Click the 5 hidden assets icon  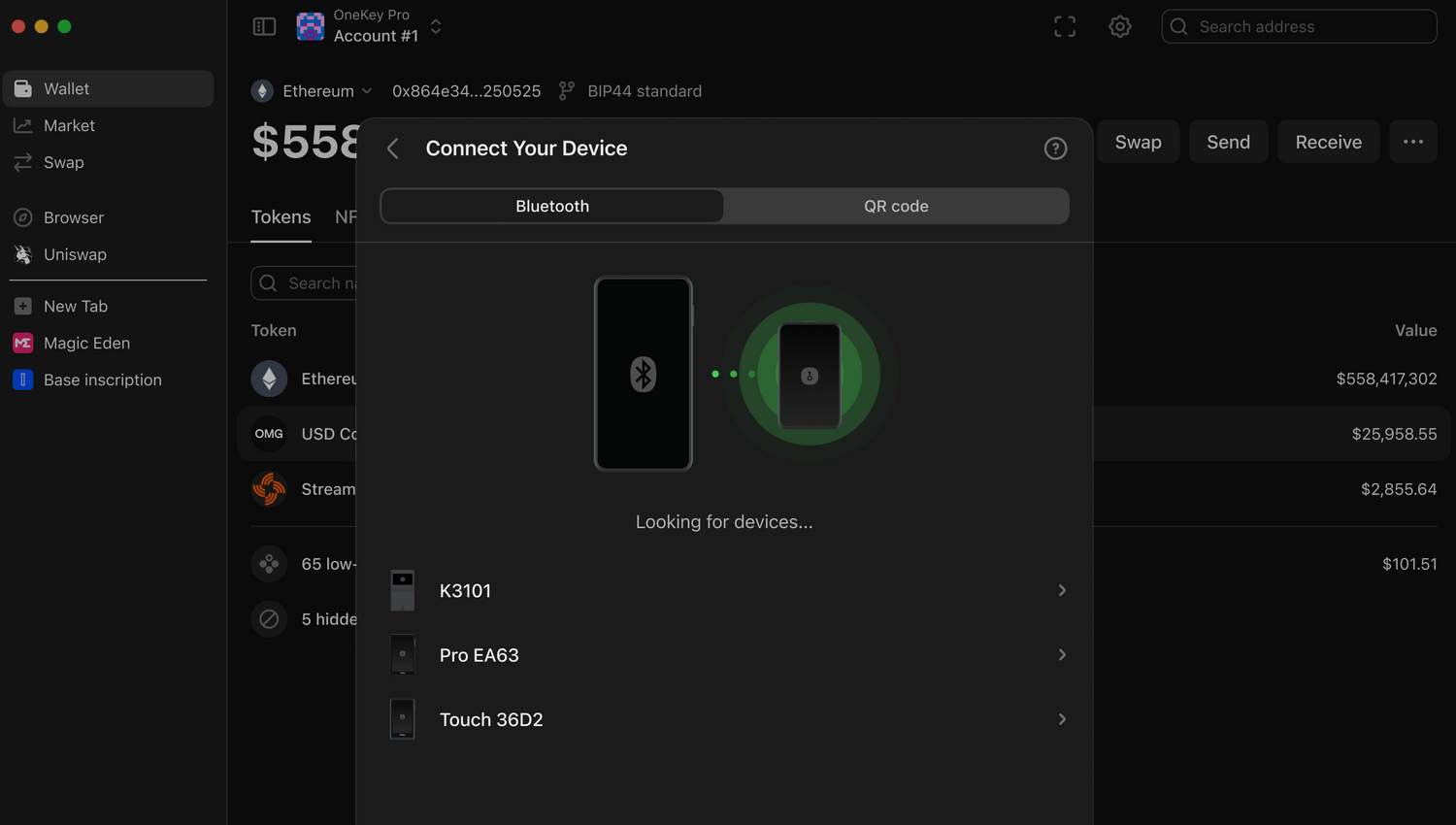(x=269, y=619)
